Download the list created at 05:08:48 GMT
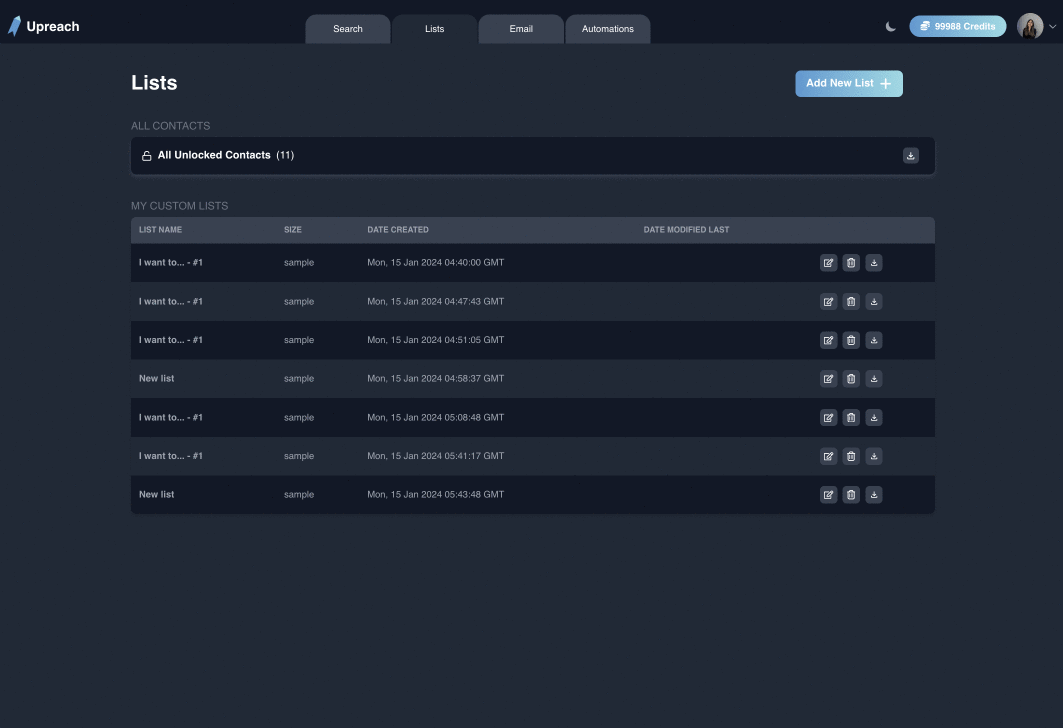Screen dimensions: 1063x728 pos(874,418)
